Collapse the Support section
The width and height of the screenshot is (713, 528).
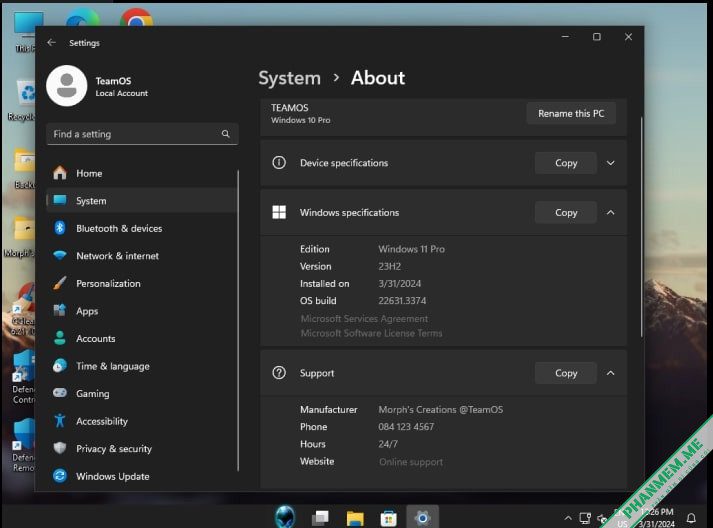pos(611,373)
